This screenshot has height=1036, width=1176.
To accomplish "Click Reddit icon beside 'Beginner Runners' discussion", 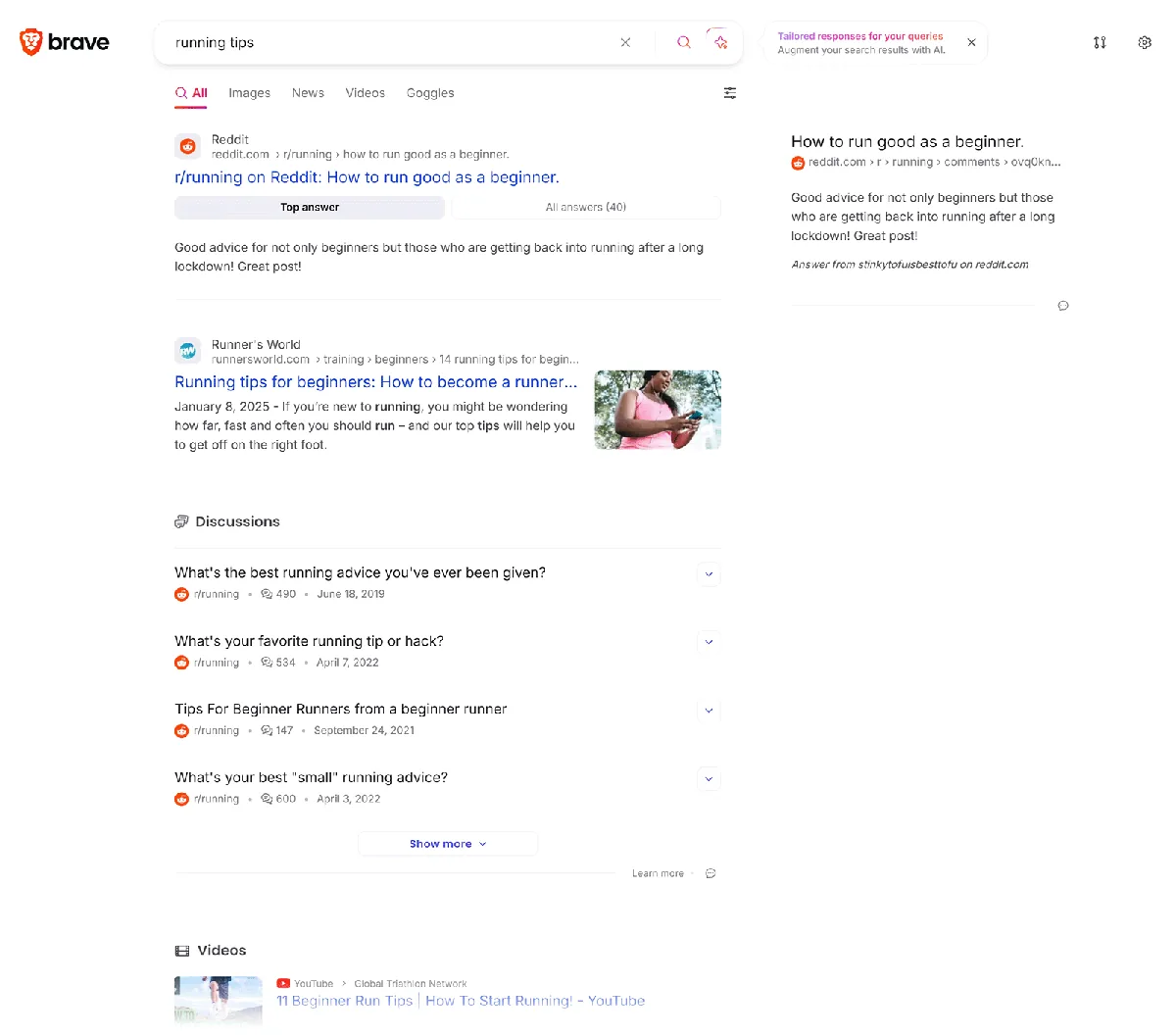I will pyautogui.click(x=181, y=730).
